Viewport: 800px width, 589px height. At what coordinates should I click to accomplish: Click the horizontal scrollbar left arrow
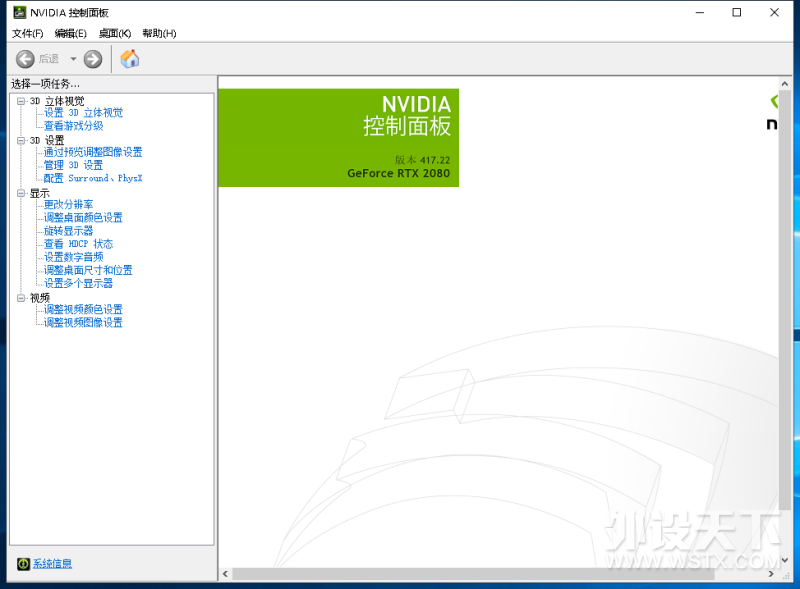tap(226, 574)
